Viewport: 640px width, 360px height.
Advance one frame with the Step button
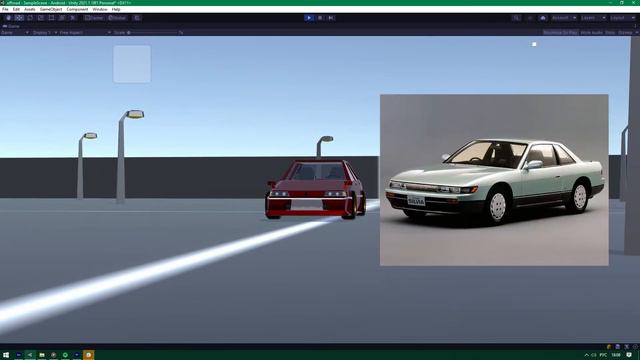tap(331, 18)
